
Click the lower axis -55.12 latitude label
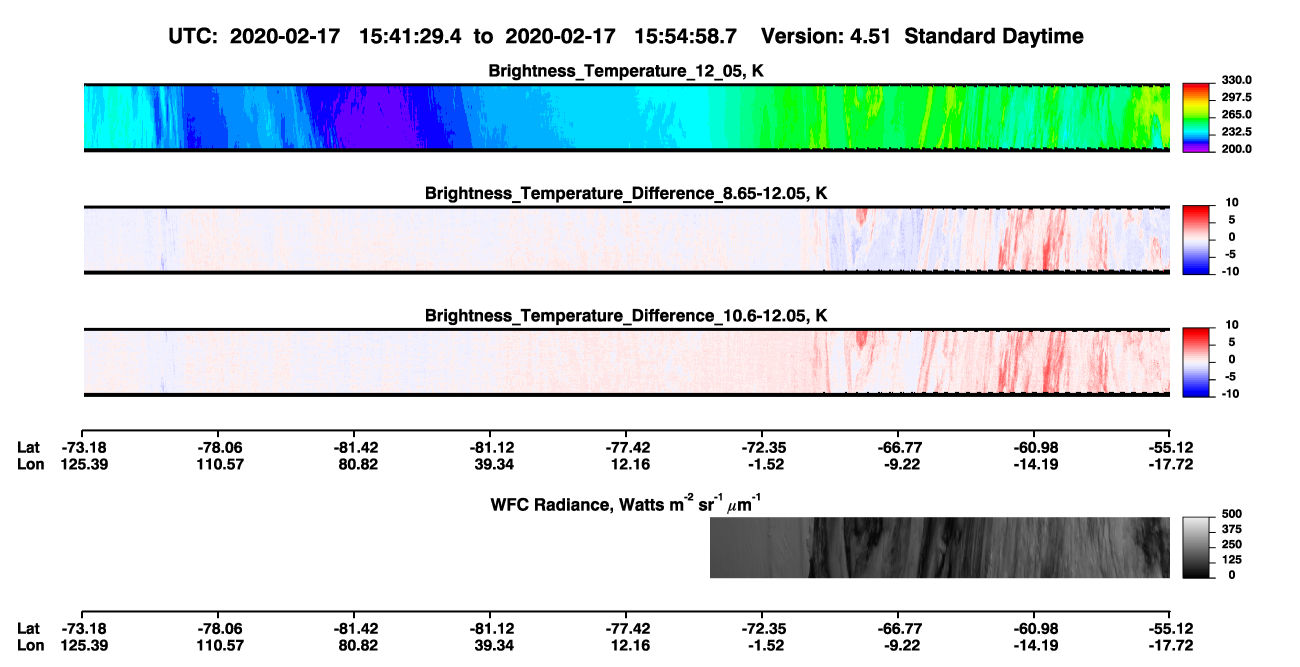[1168, 628]
